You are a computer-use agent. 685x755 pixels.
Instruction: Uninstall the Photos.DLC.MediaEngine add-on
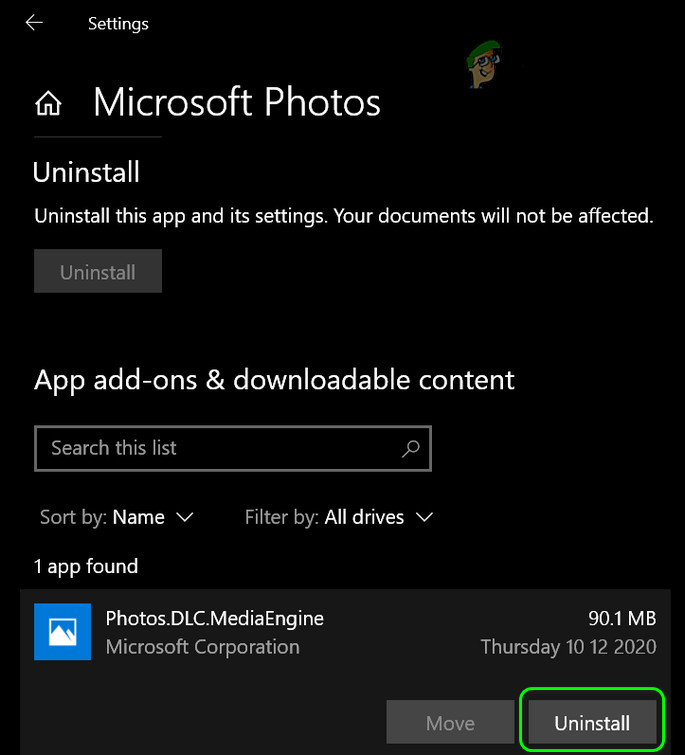point(593,723)
